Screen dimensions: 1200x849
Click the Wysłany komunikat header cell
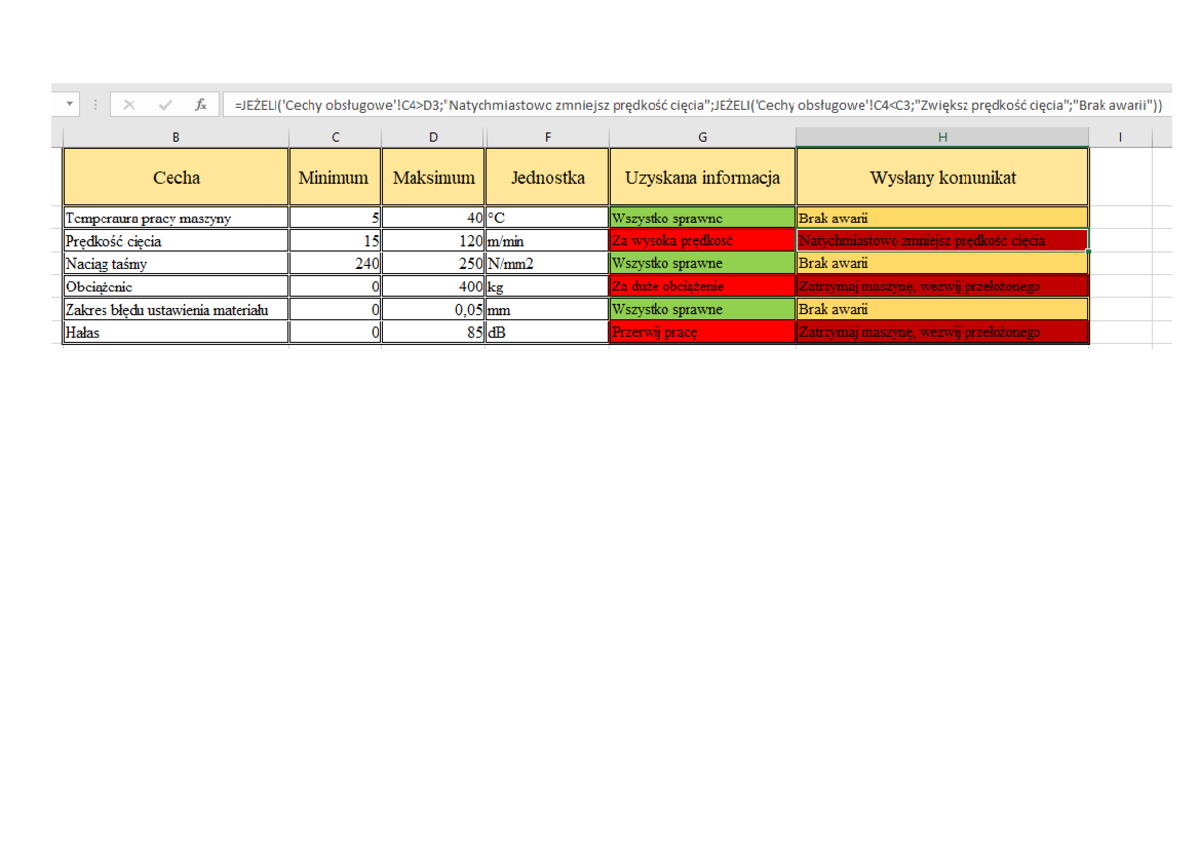(943, 177)
